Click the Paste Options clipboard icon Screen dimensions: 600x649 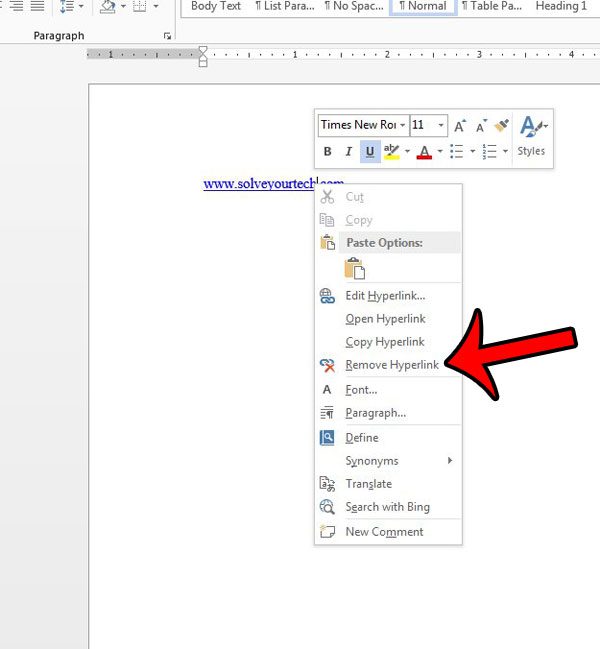coord(355,268)
